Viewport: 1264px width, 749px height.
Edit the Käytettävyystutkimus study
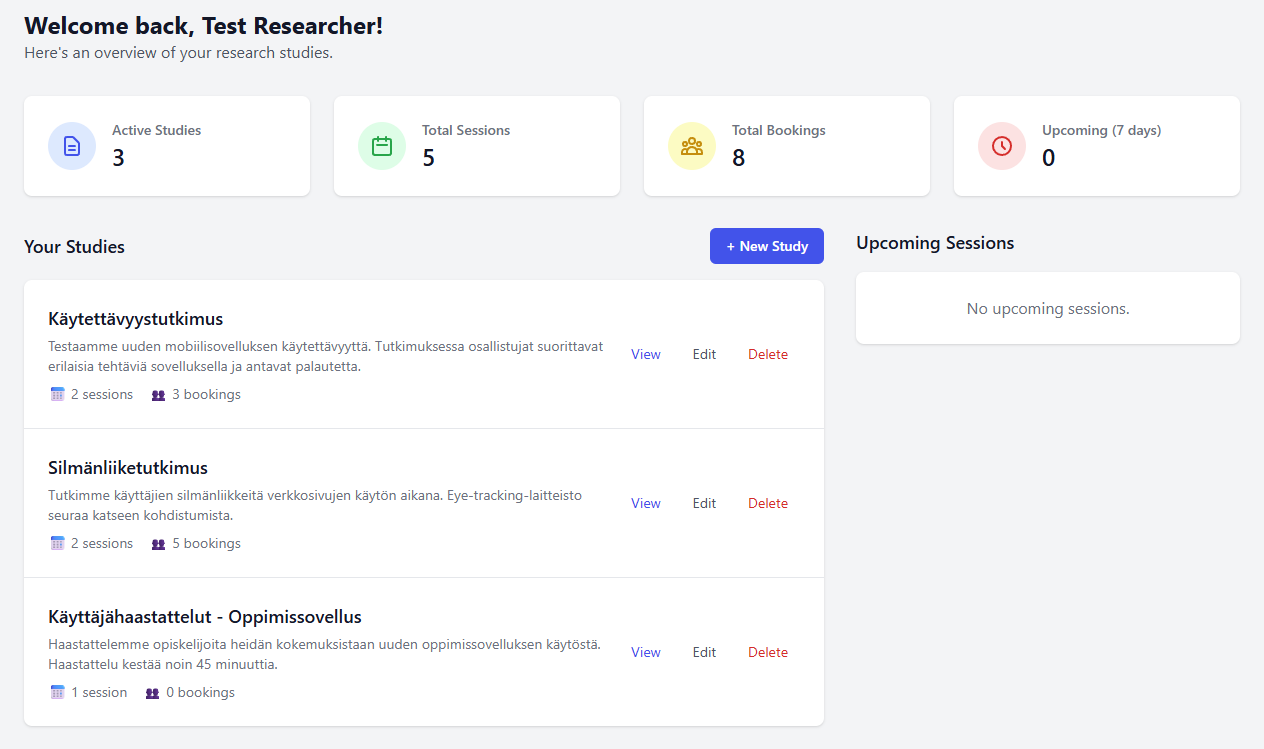(704, 354)
